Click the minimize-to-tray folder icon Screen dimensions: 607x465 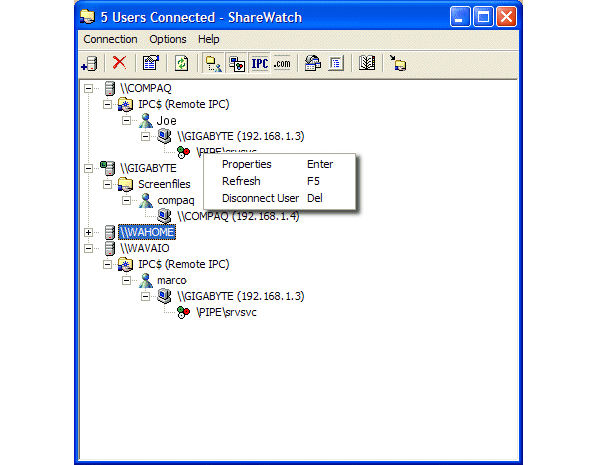398,63
